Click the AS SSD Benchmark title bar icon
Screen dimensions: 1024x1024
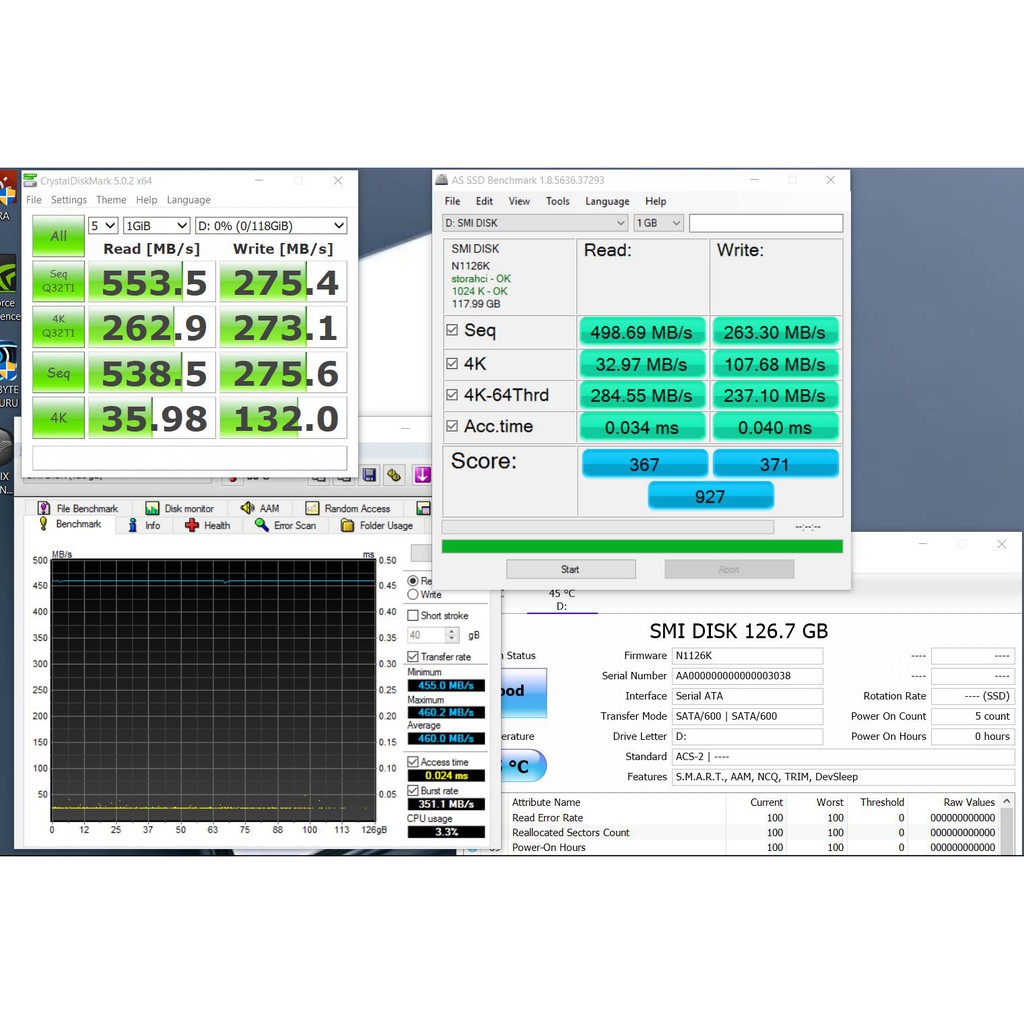441,180
